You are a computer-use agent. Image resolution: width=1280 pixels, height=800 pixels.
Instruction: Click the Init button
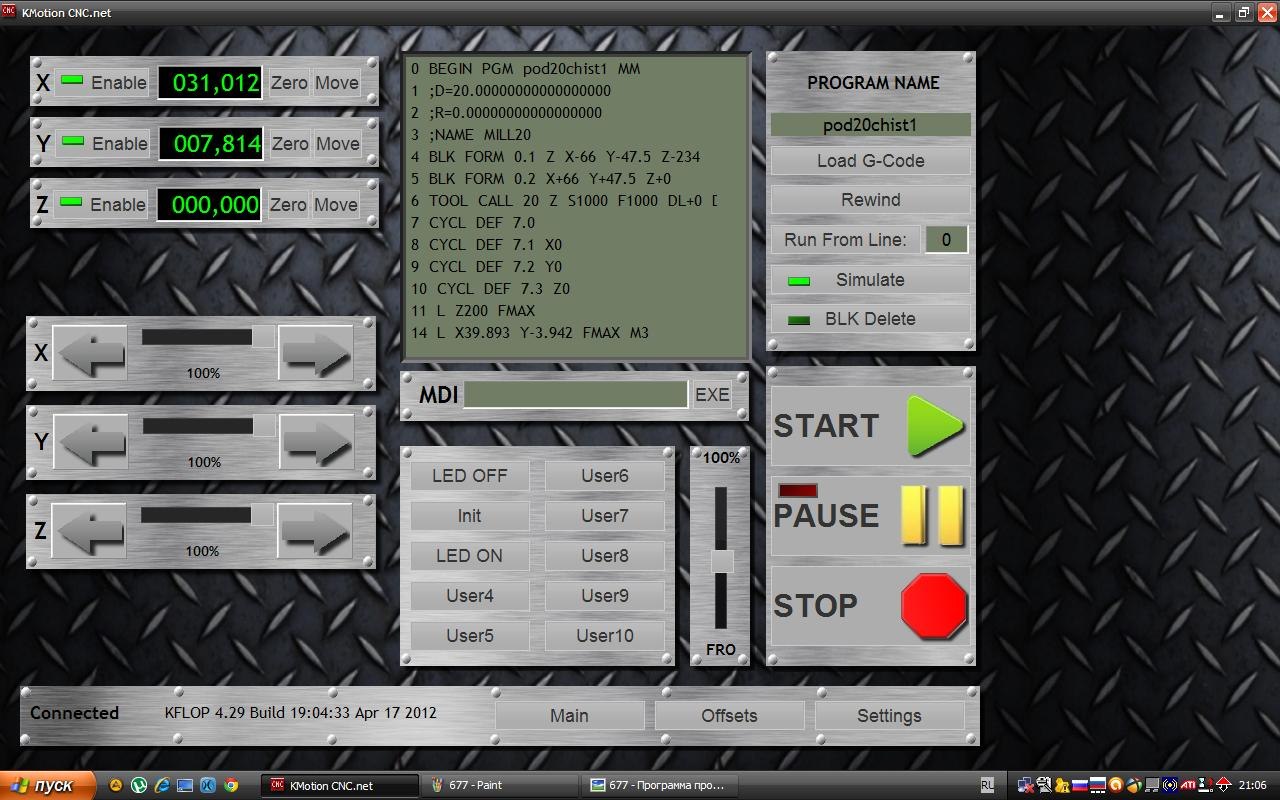(470, 516)
